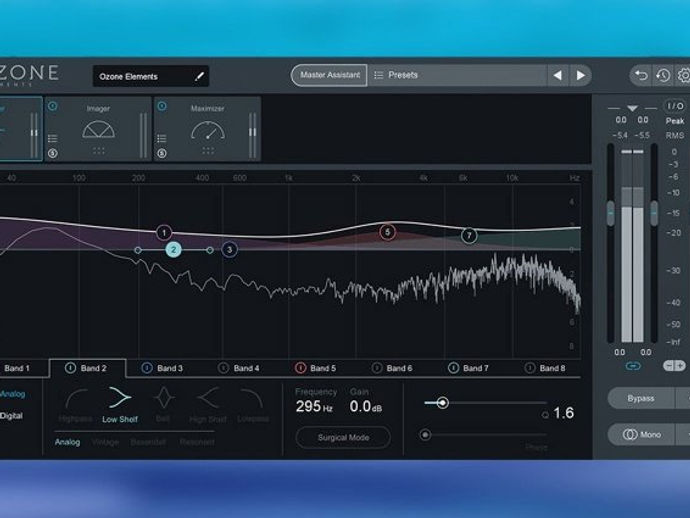Click the left Q handle of node 2
Image resolution: width=690 pixels, height=518 pixels.
tap(138, 250)
